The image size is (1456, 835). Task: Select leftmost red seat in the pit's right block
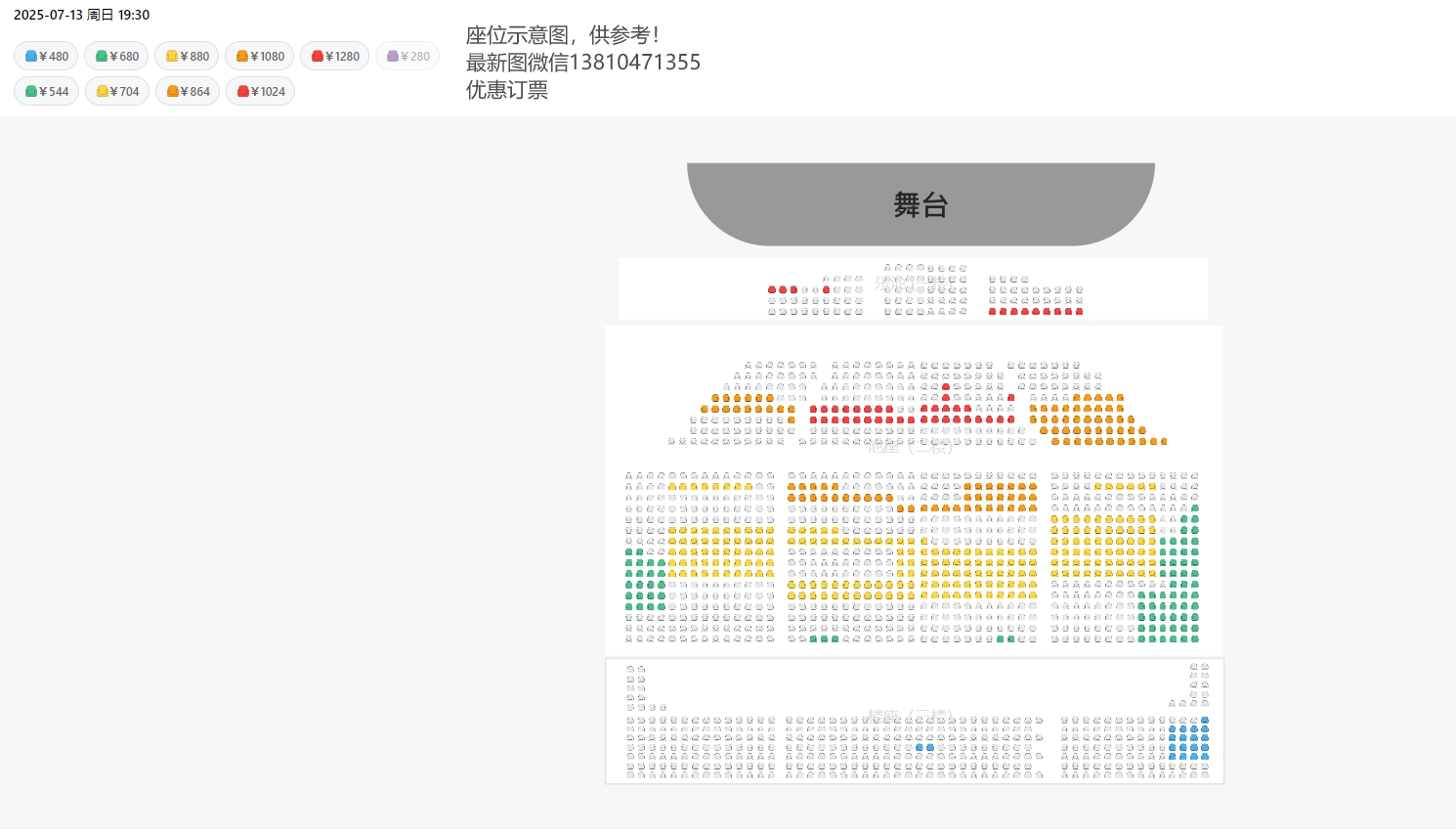(993, 311)
